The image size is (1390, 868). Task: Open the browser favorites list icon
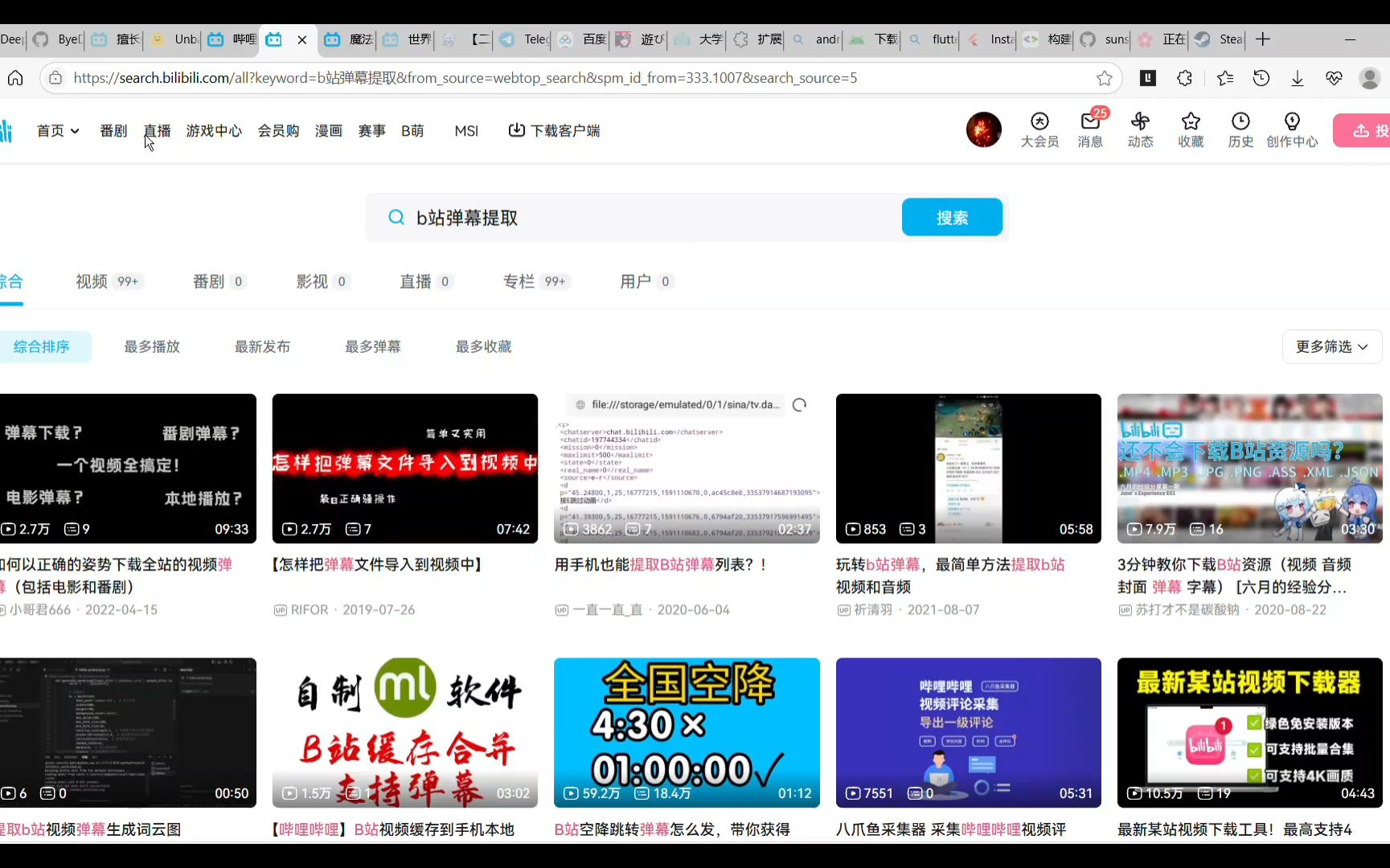point(1224,78)
